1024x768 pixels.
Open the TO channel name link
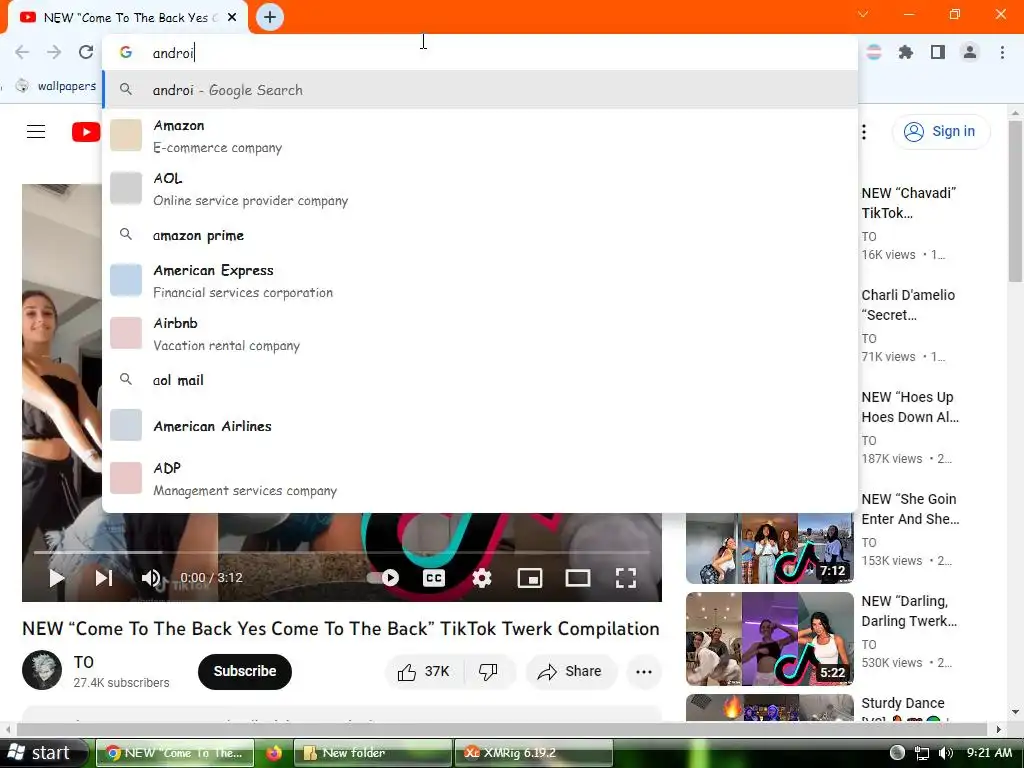pos(84,662)
